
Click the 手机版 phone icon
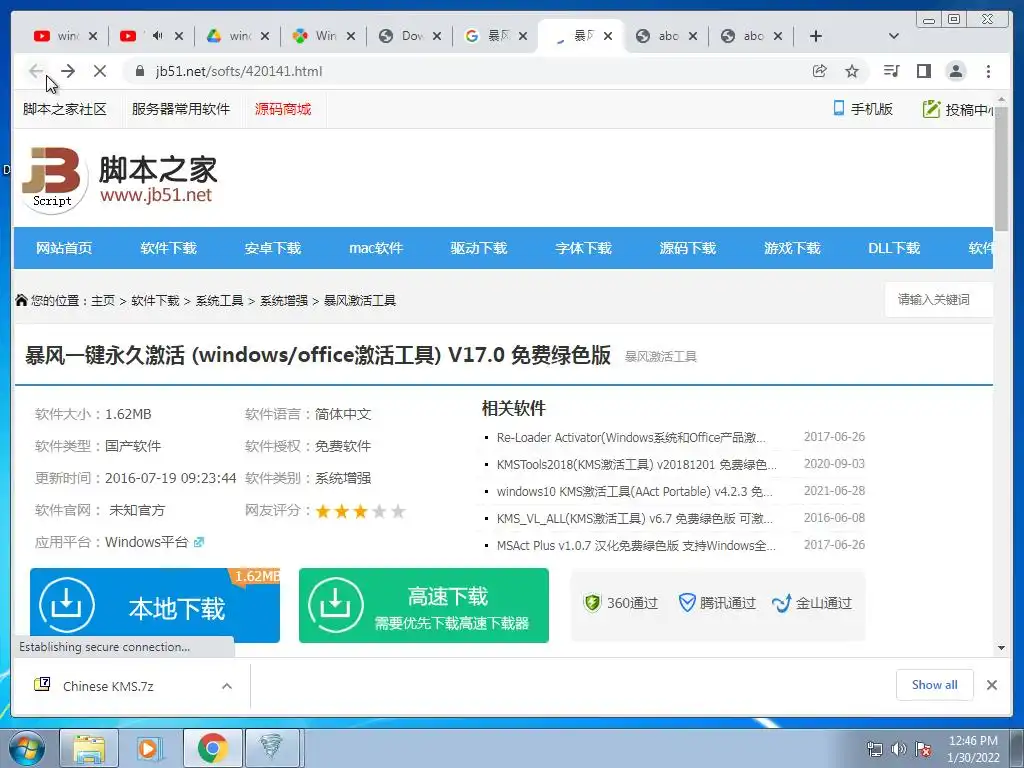[x=839, y=108]
